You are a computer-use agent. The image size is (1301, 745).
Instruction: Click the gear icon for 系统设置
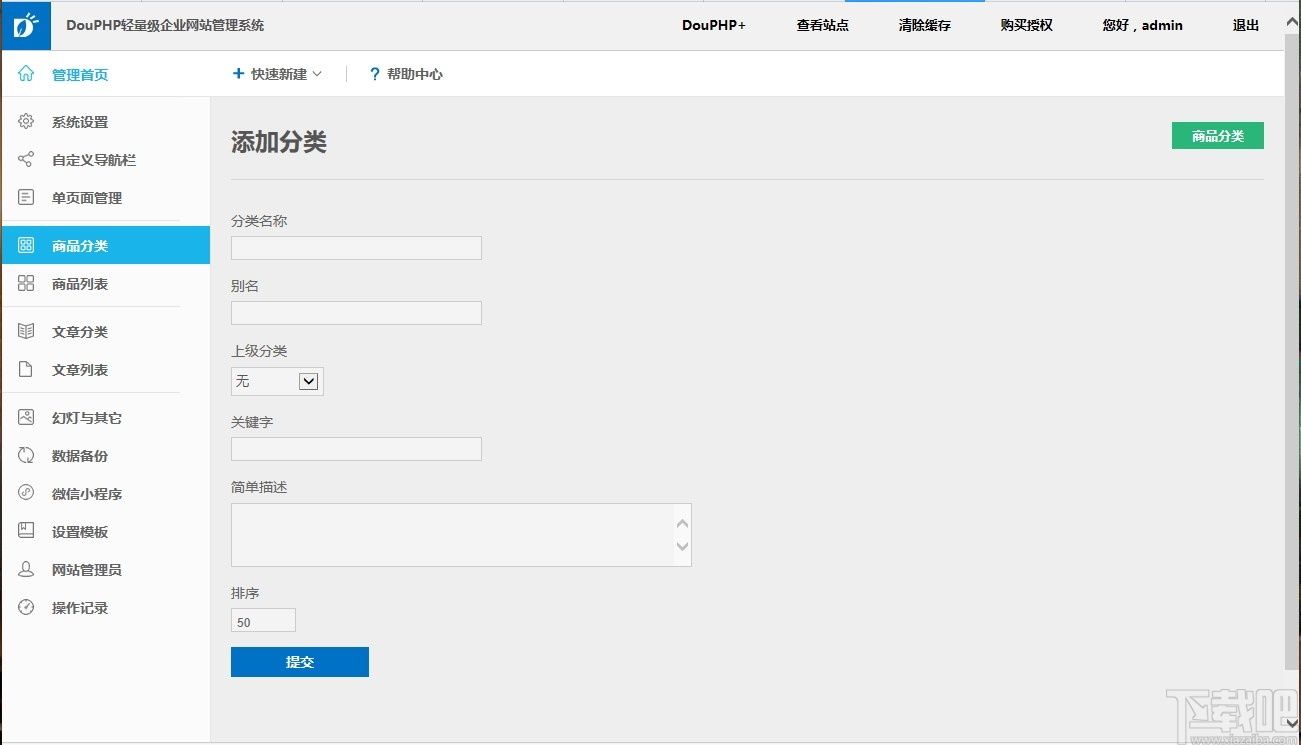tap(26, 122)
